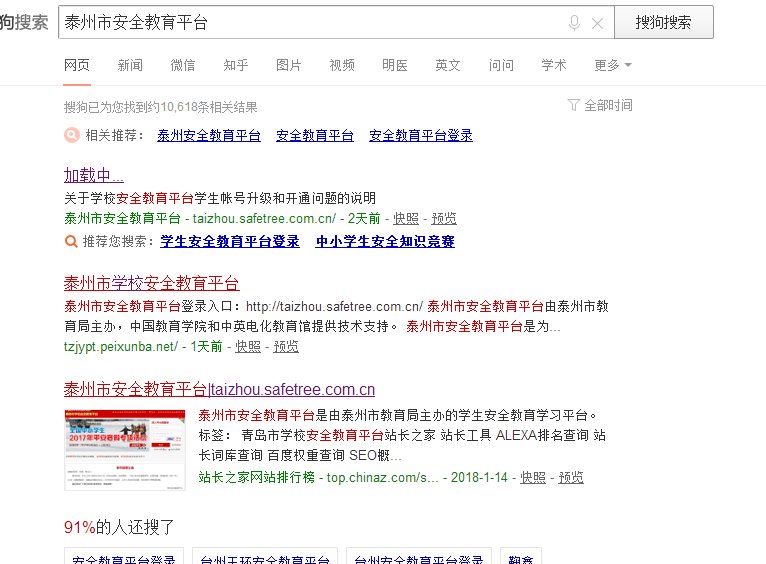The height and width of the screenshot is (564, 766).
Task: Open 预览 for tzjypt.peixunba.net result
Action: (286, 347)
